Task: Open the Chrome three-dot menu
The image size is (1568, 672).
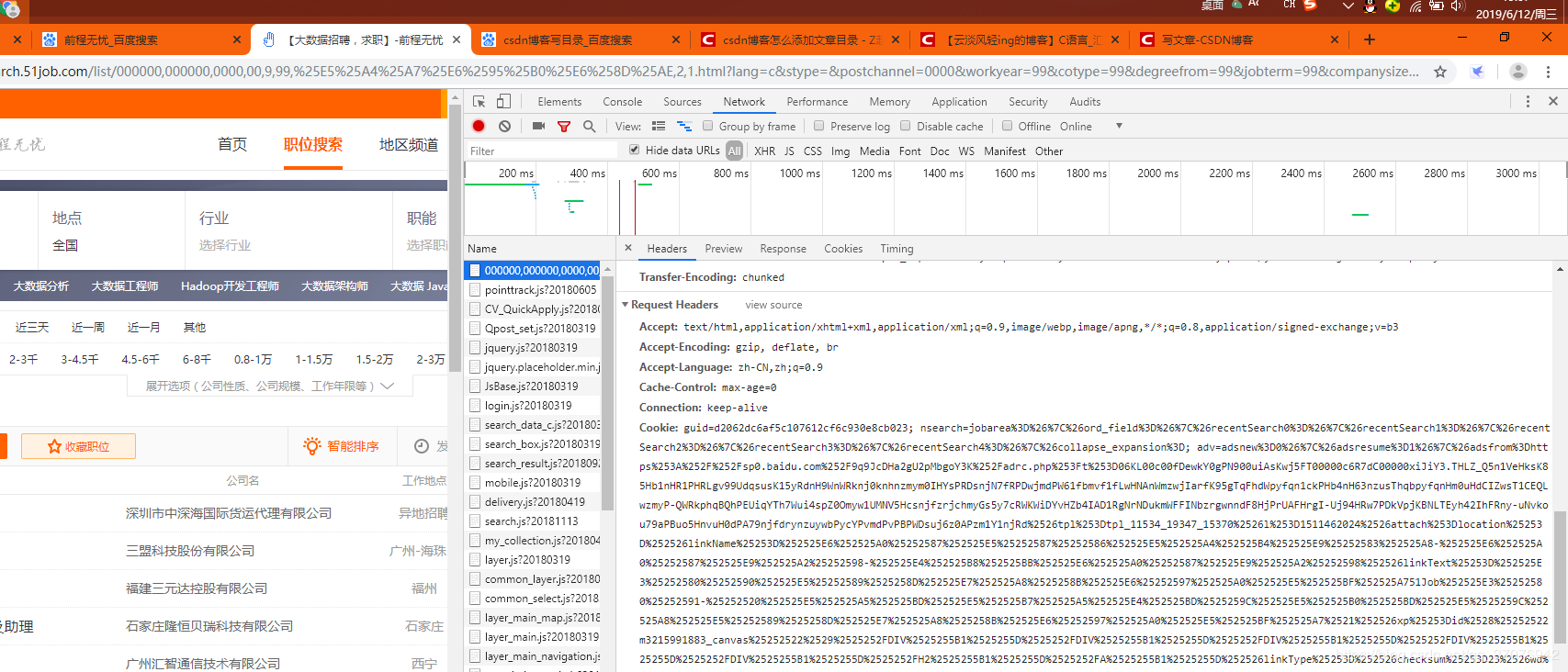Action: click(x=1549, y=72)
